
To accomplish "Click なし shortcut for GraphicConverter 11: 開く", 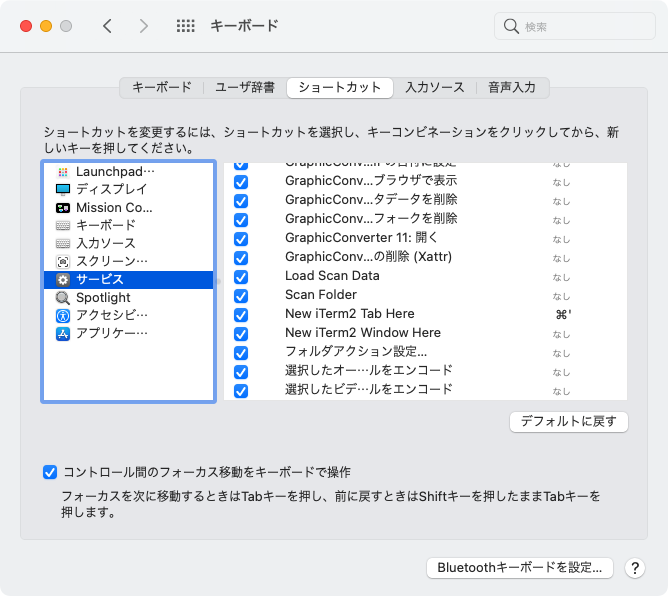I will [x=561, y=239].
